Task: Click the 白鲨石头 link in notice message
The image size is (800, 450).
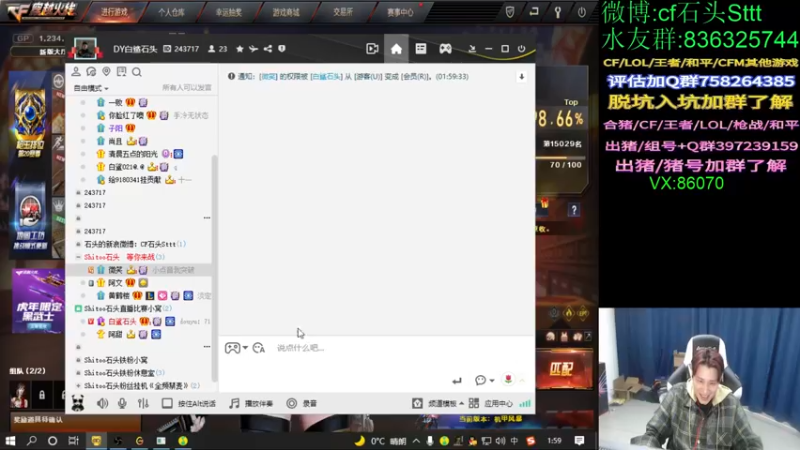Action: (327, 77)
